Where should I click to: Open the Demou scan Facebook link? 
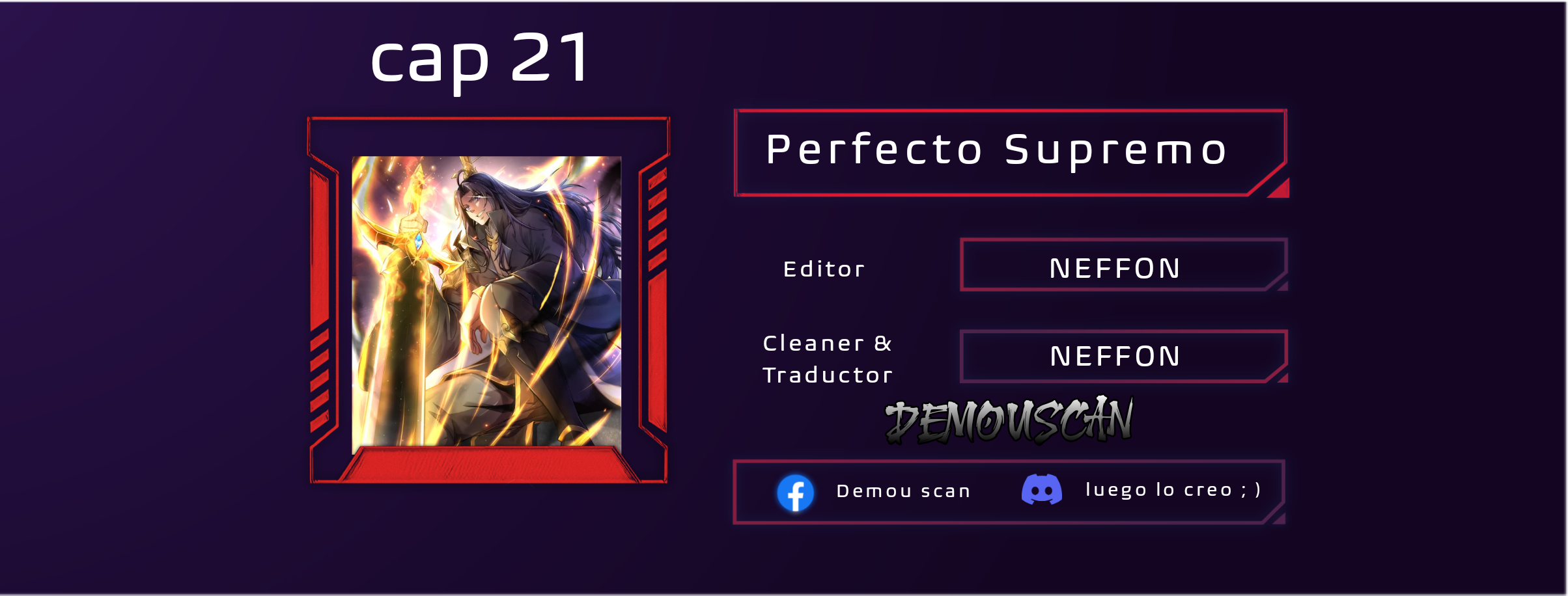pos(903,491)
